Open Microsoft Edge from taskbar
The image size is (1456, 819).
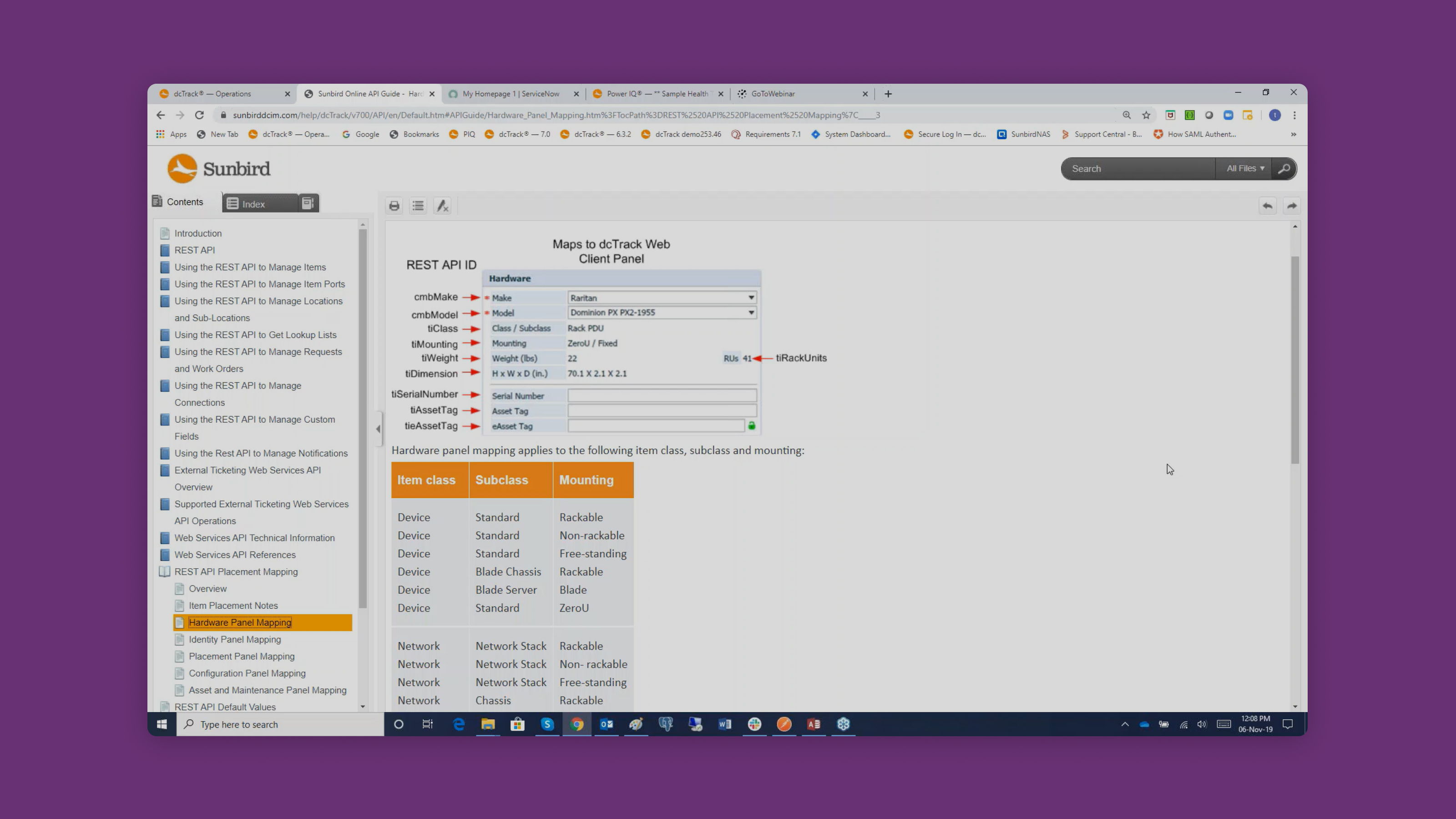point(458,724)
